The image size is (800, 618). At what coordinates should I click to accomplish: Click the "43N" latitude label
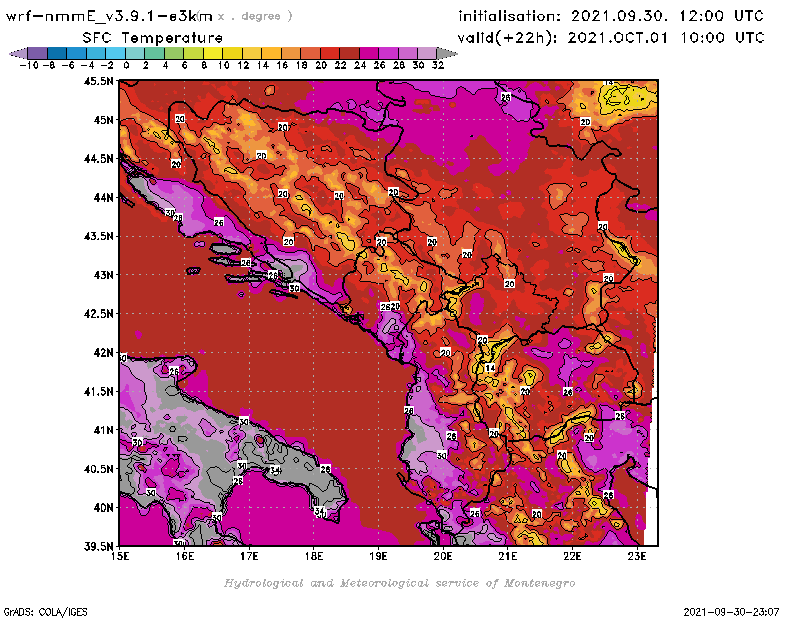point(103,275)
